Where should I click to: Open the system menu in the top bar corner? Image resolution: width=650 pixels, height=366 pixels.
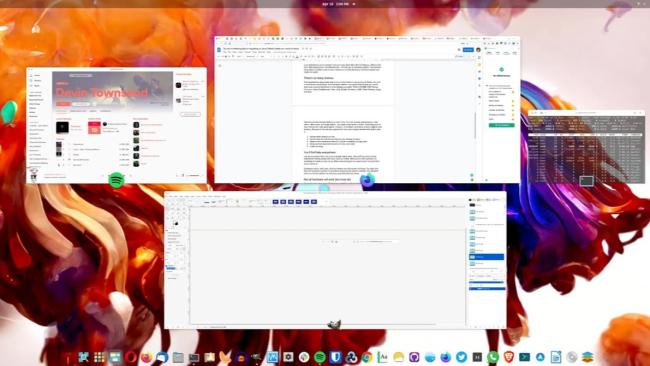[640, 4]
